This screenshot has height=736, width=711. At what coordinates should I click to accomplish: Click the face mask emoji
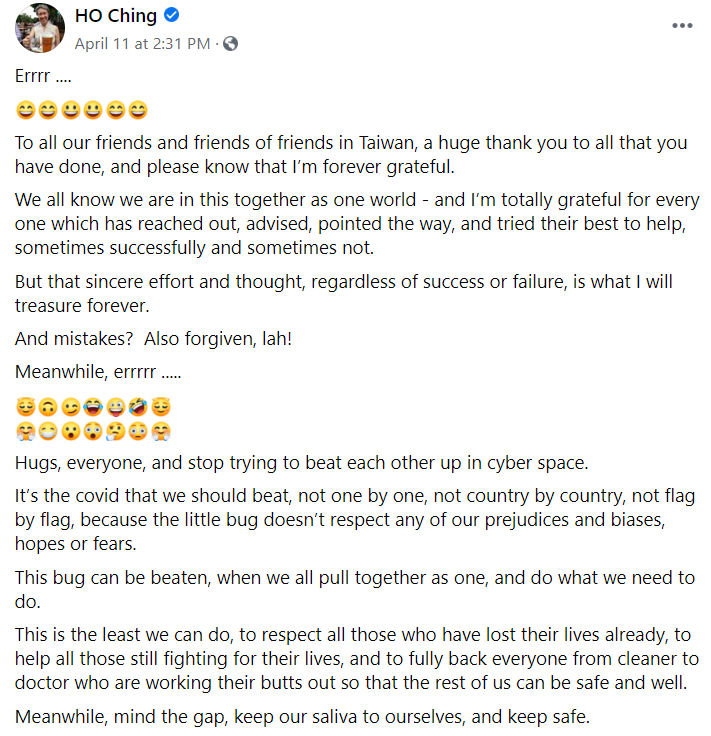coord(49,432)
